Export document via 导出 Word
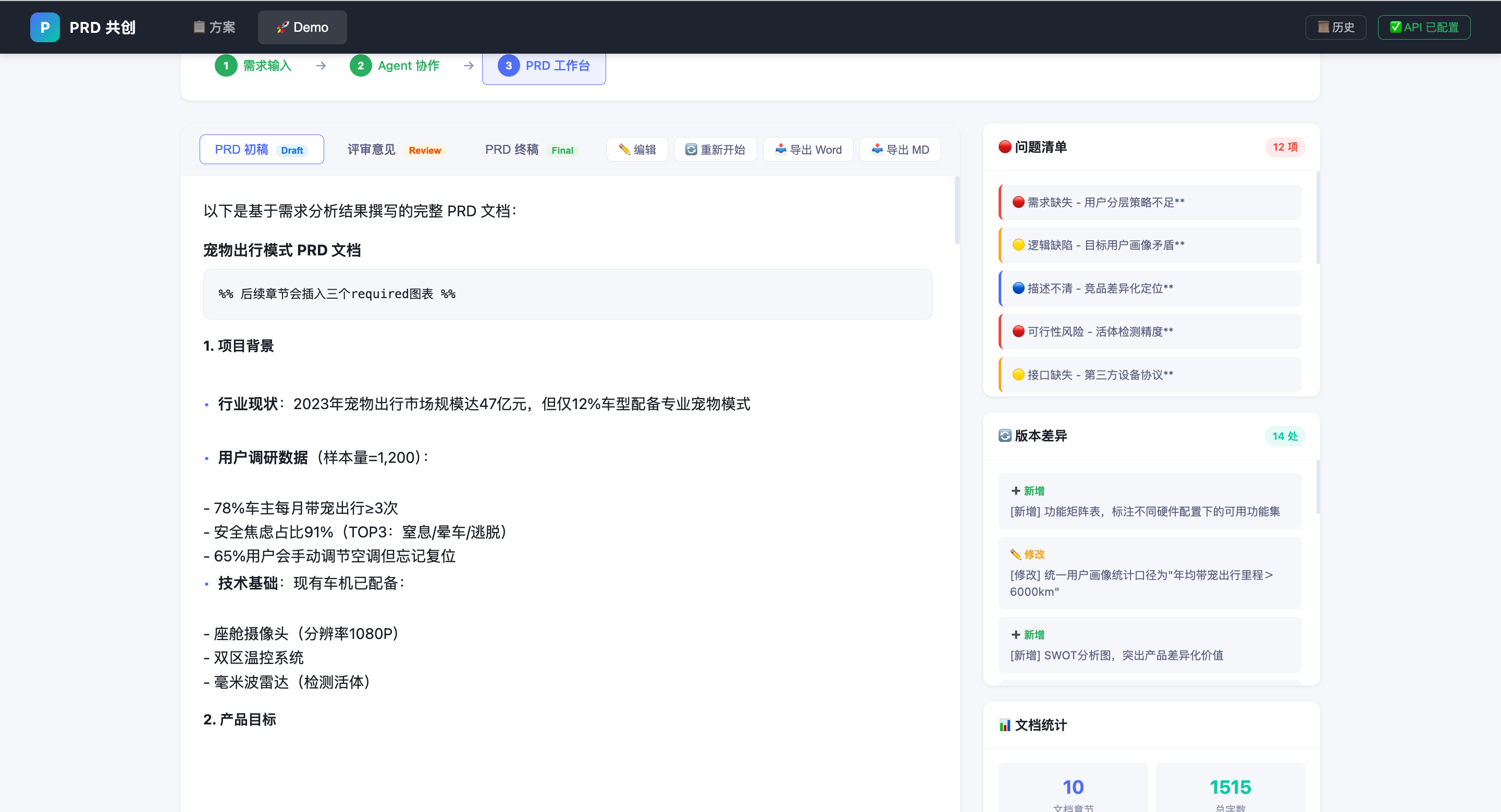 (x=808, y=150)
